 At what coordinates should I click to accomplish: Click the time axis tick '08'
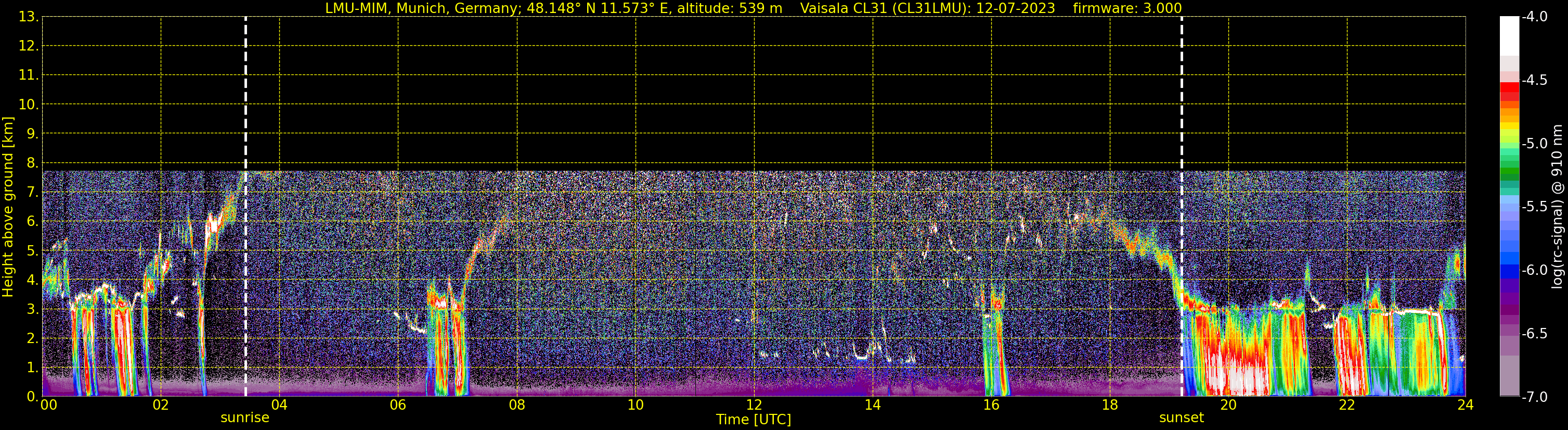[x=517, y=406]
